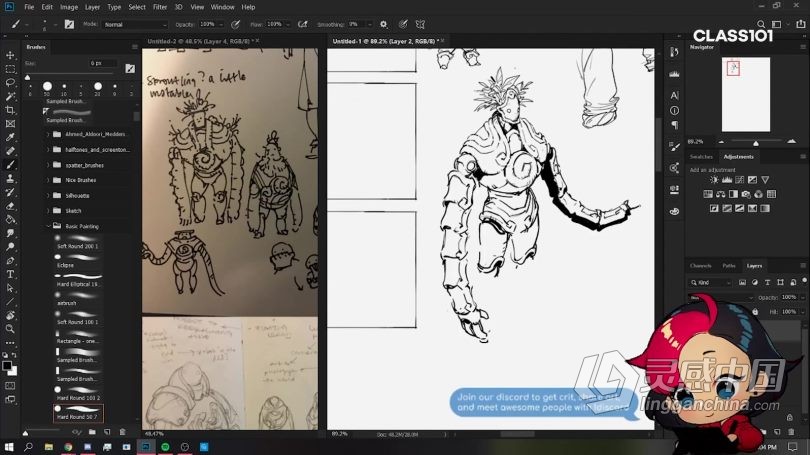
Task: Select the Frame tool
Action: pyautogui.click(x=10, y=124)
